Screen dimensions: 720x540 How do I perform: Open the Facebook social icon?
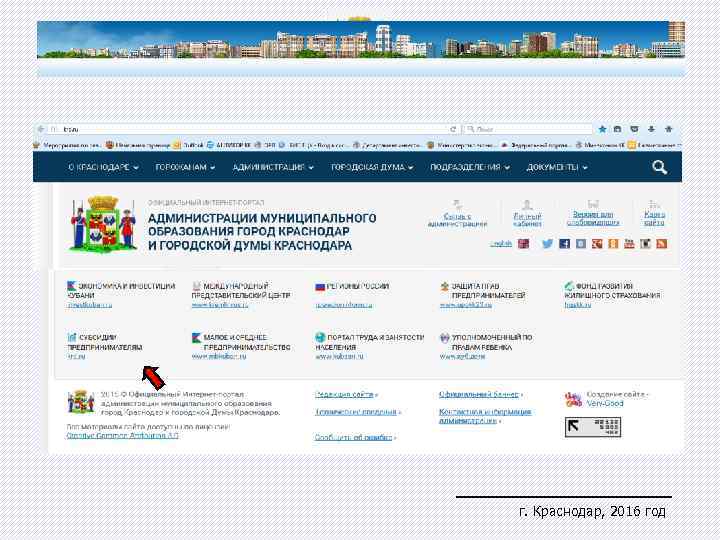(564, 243)
